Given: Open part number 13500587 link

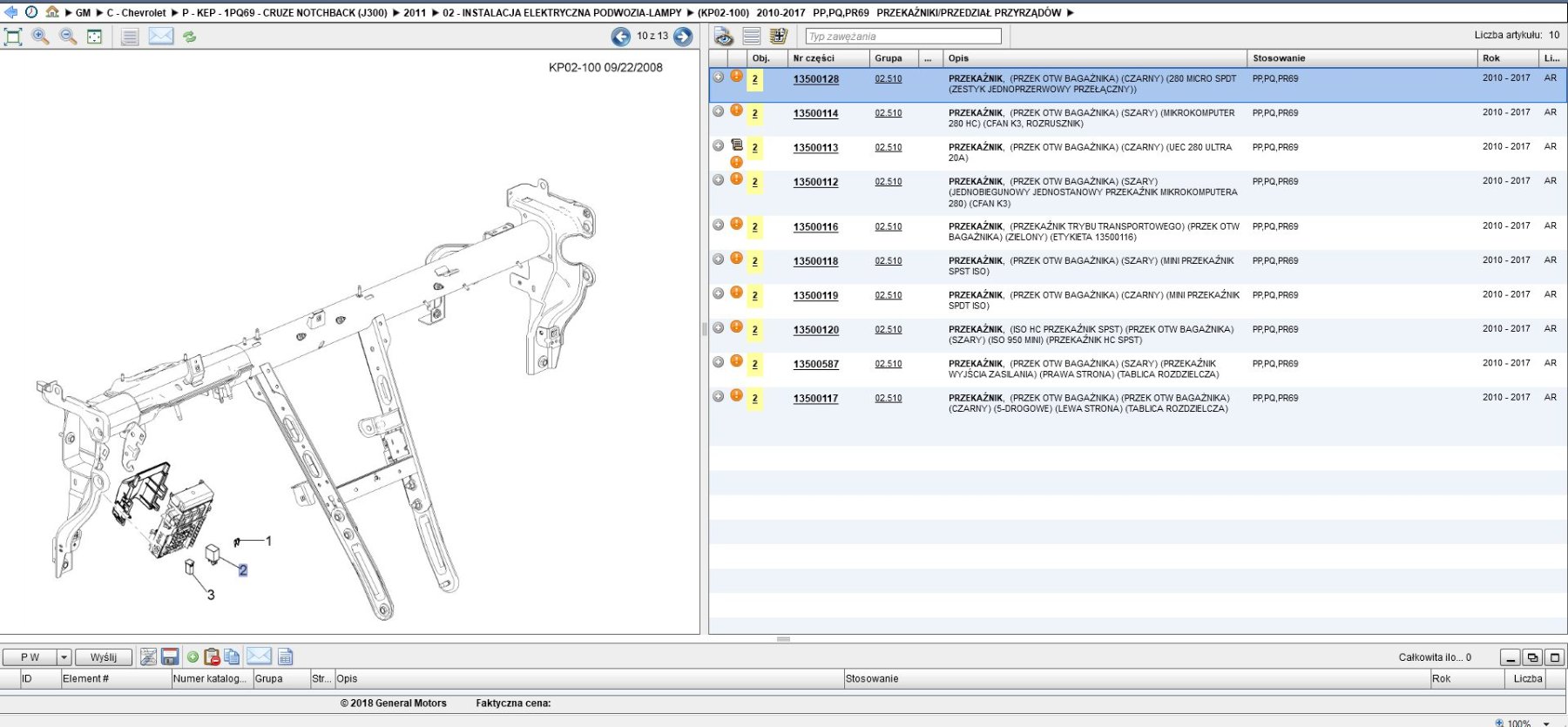Looking at the screenshot, I should click(x=815, y=364).
